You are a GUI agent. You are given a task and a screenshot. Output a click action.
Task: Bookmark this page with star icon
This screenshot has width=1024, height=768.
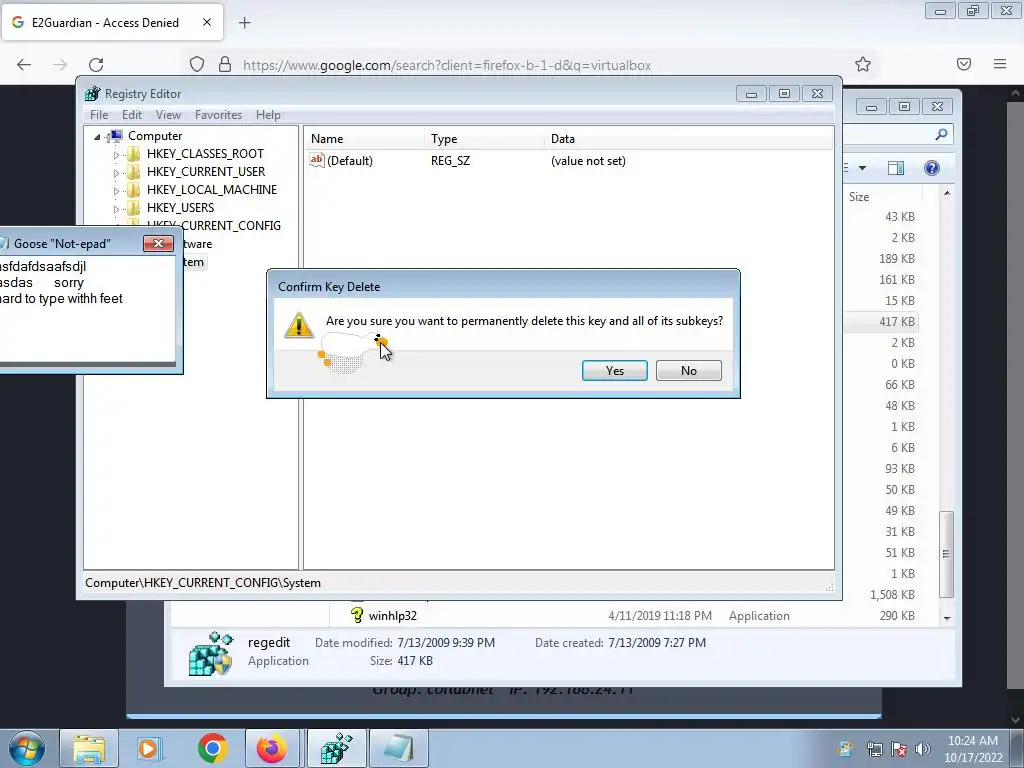point(863,64)
